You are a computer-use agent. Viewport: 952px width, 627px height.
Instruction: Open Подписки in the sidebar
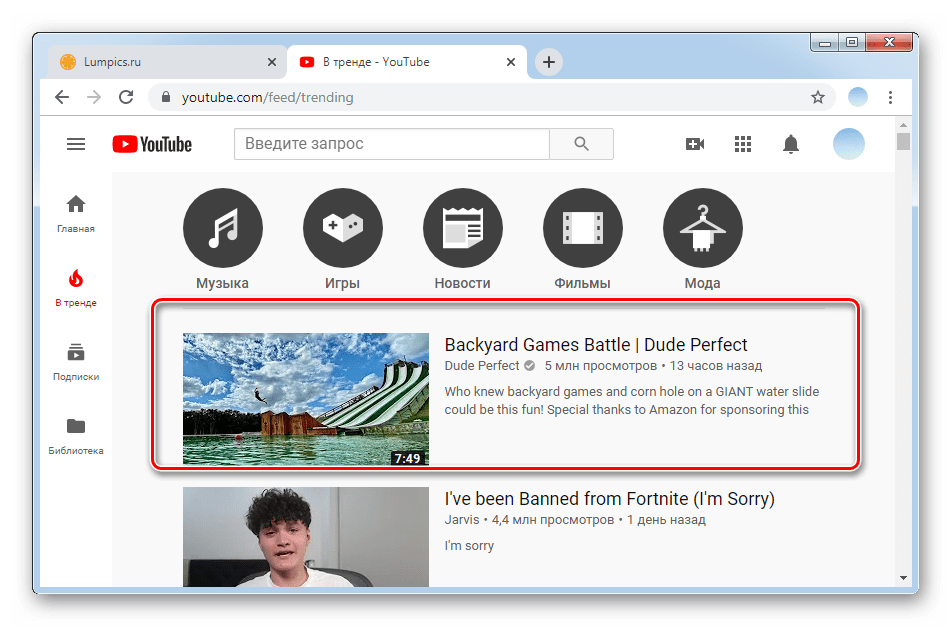point(76,362)
